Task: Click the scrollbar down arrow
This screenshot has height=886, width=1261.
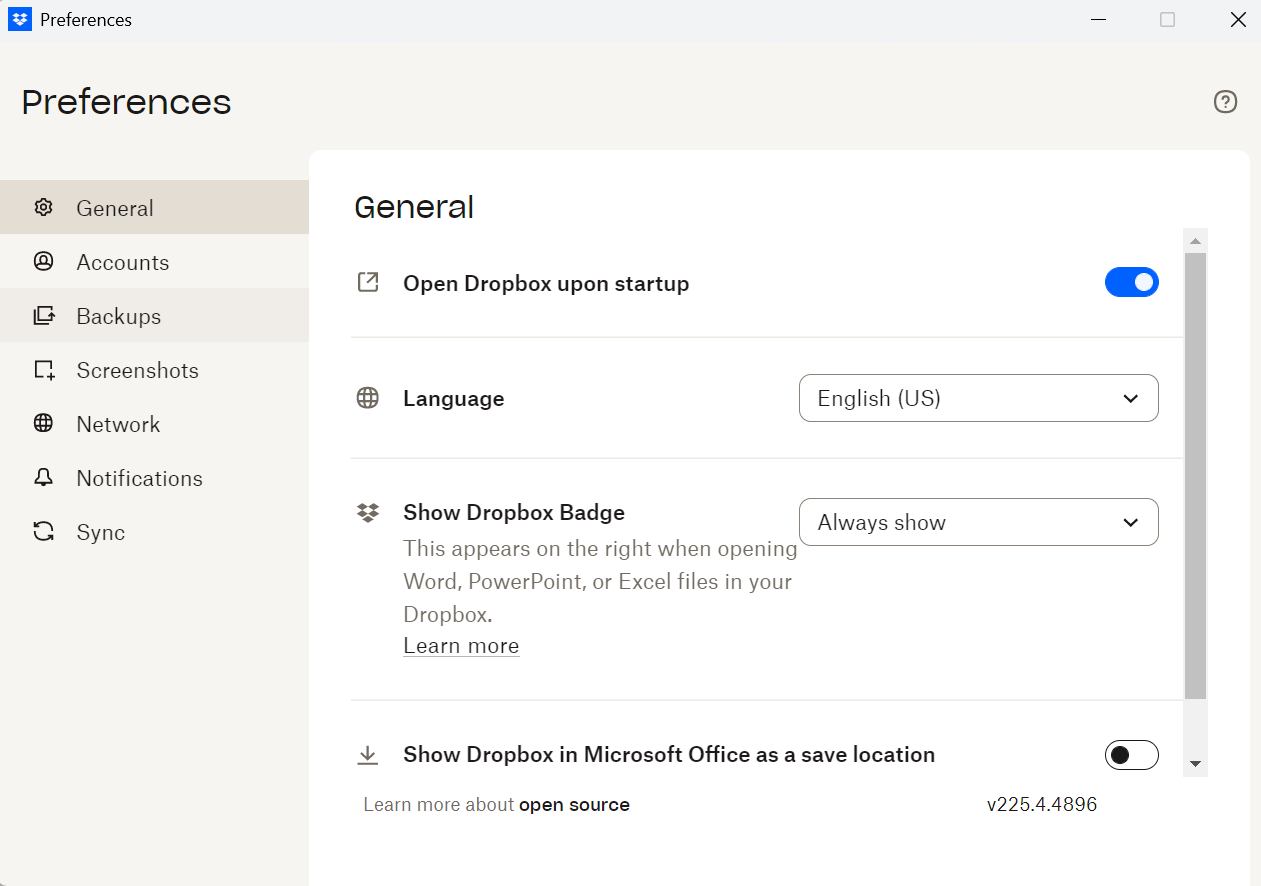Action: click(x=1195, y=765)
